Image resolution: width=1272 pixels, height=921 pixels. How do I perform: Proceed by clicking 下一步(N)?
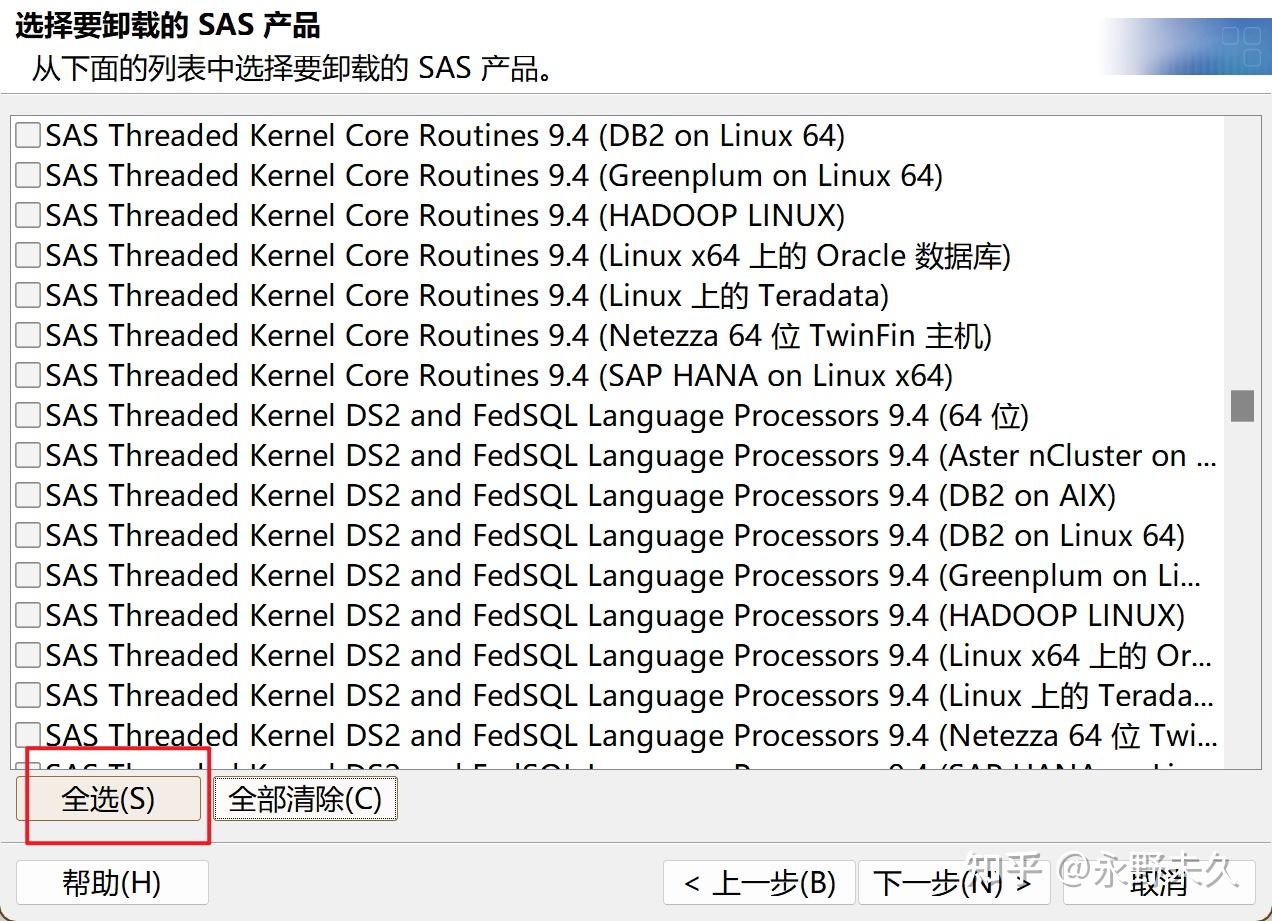953,882
